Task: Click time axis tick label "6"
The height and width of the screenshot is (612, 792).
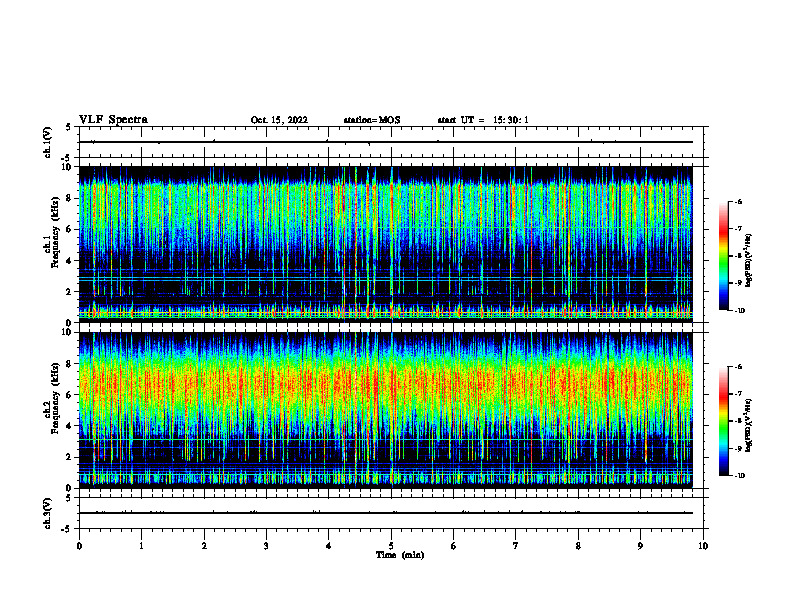Action: pyautogui.click(x=454, y=546)
